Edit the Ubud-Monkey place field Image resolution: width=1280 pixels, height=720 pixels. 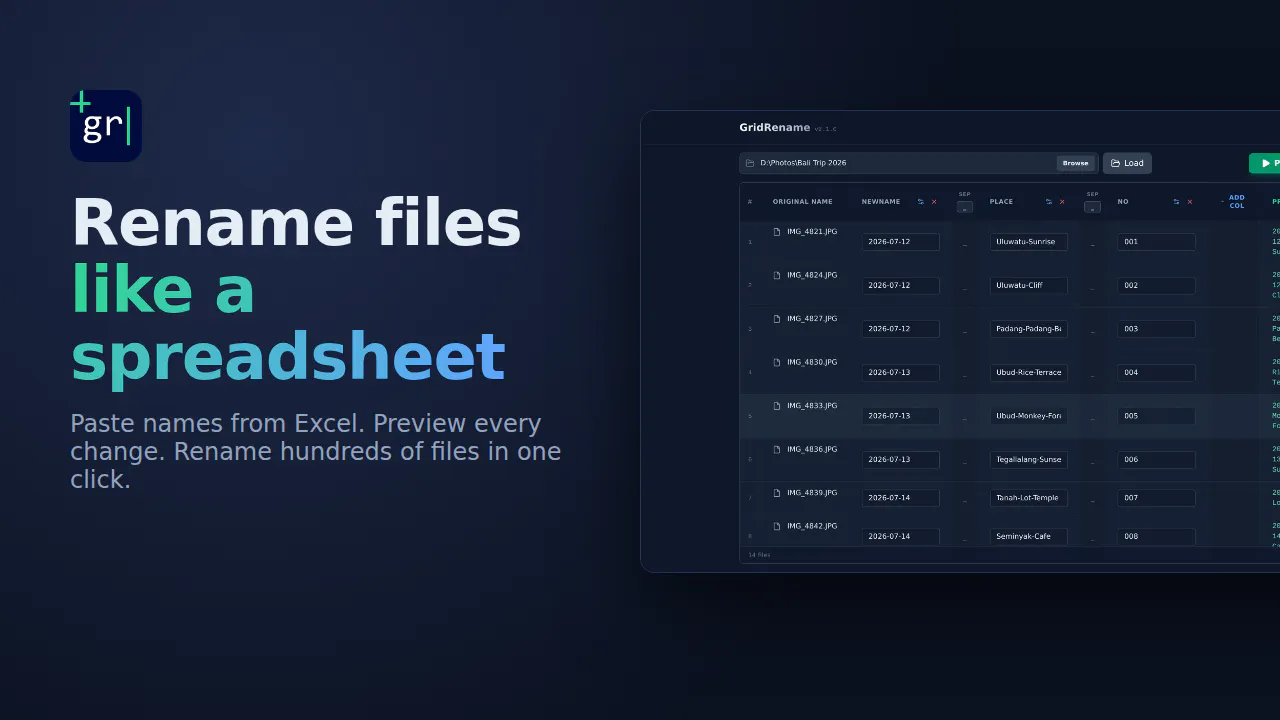click(x=1029, y=416)
